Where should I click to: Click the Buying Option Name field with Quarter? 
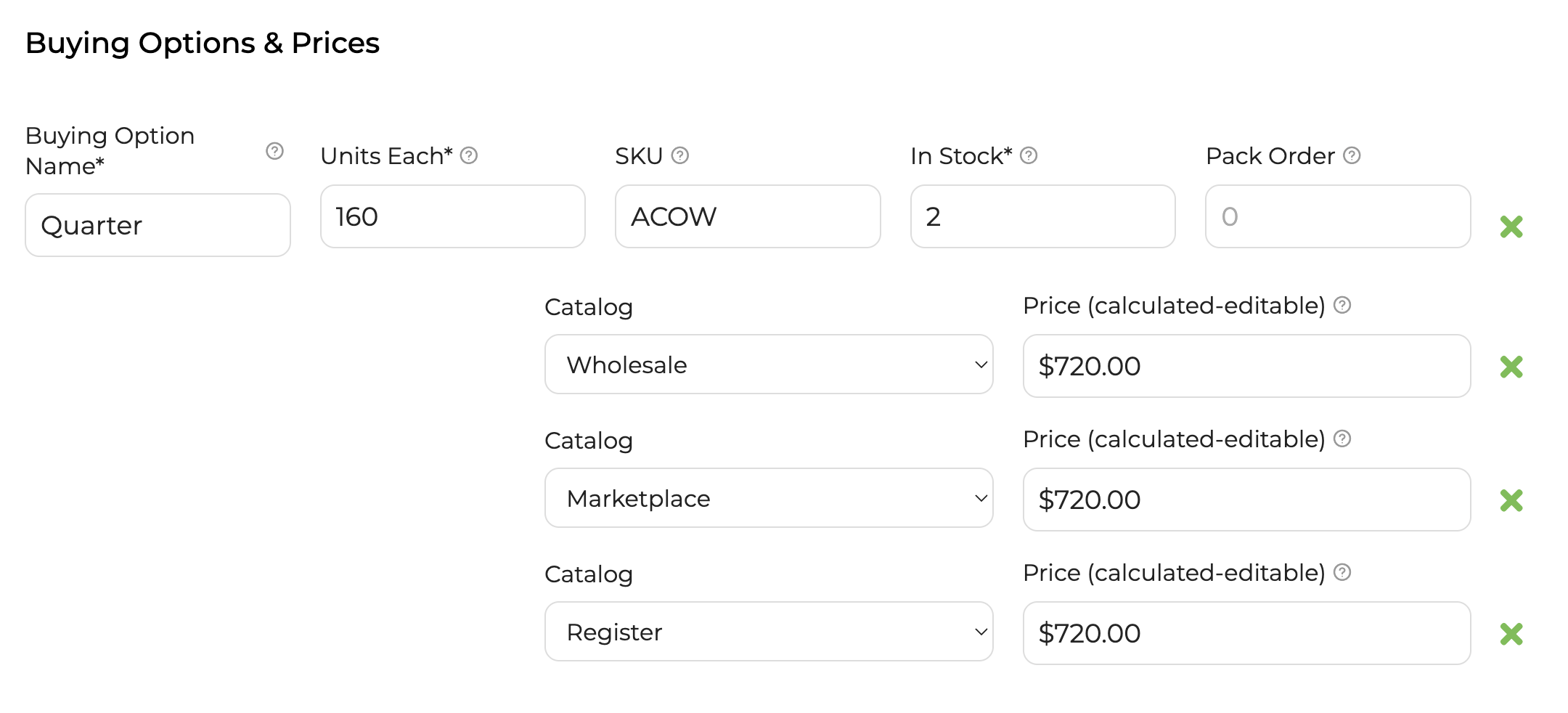pos(158,225)
